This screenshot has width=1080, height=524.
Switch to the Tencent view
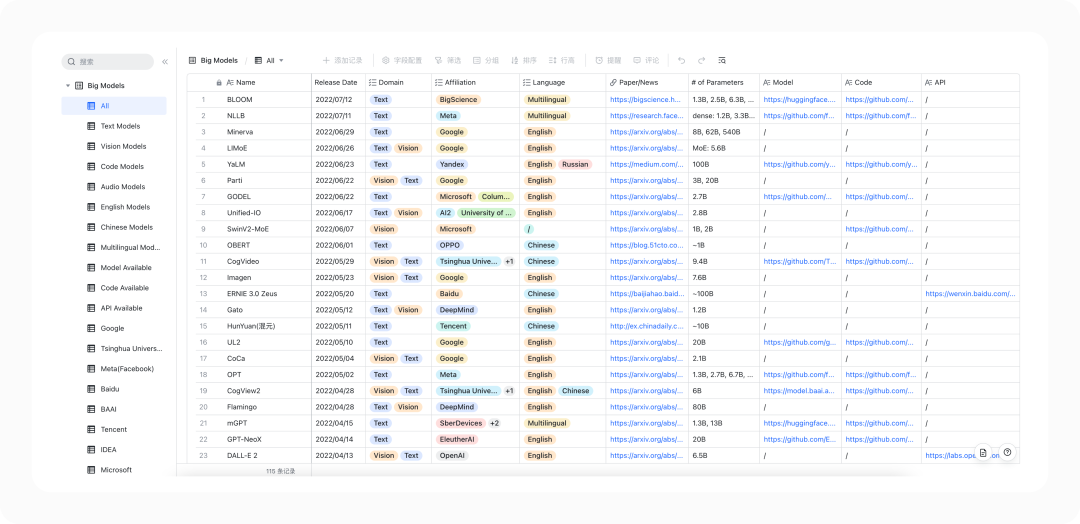pyautogui.click(x=114, y=430)
